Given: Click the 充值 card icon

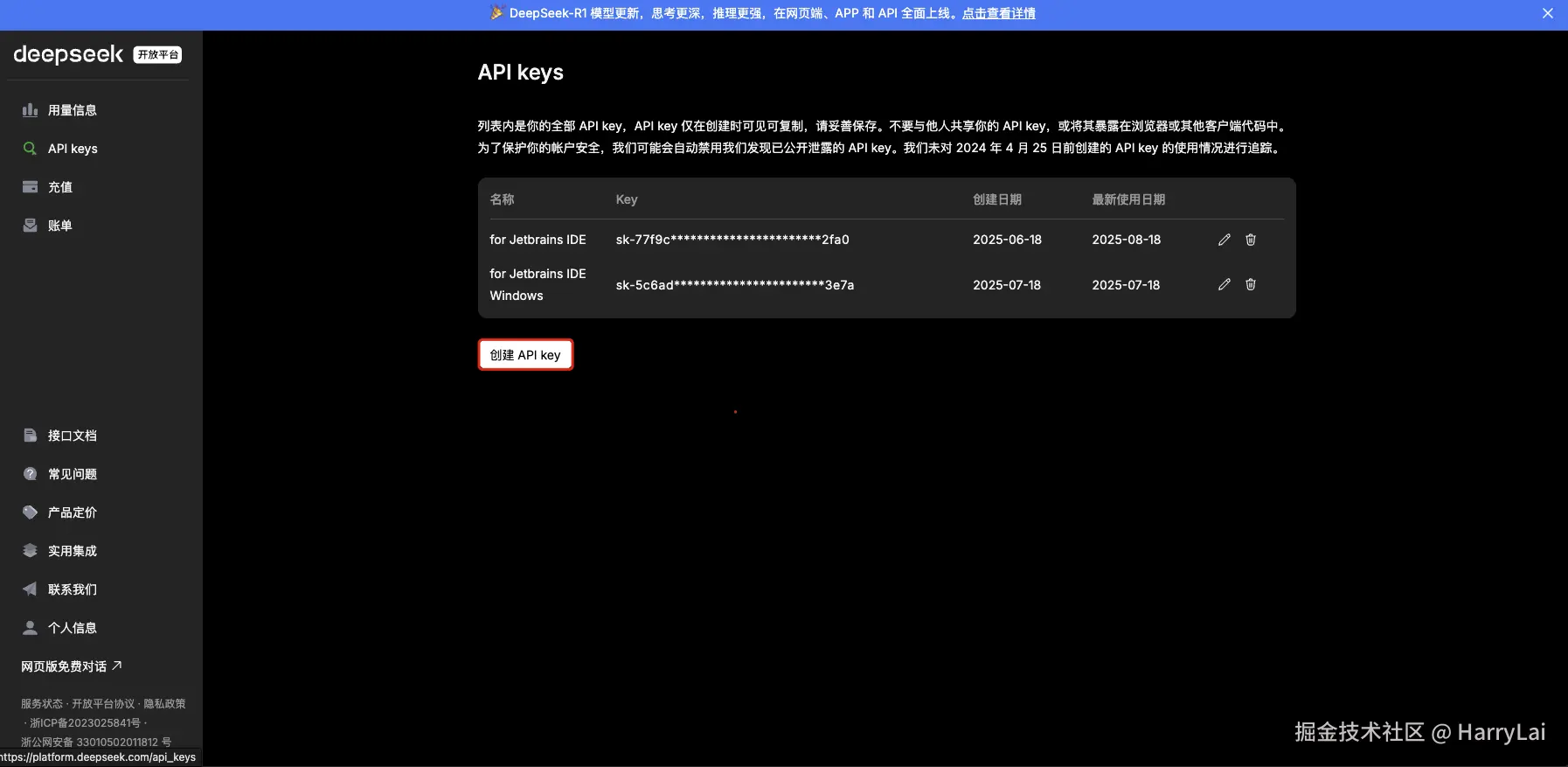Looking at the screenshot, I should pos(30,187).
